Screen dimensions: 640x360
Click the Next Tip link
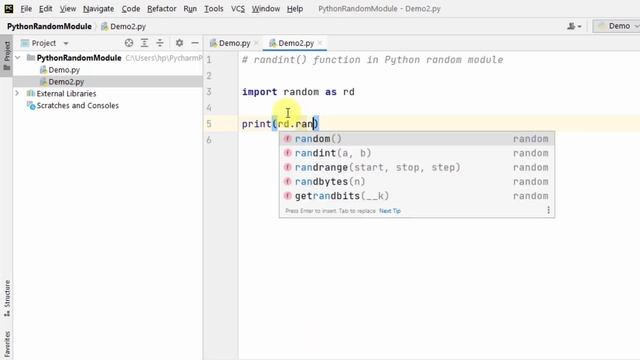click(x=390, y=211)
